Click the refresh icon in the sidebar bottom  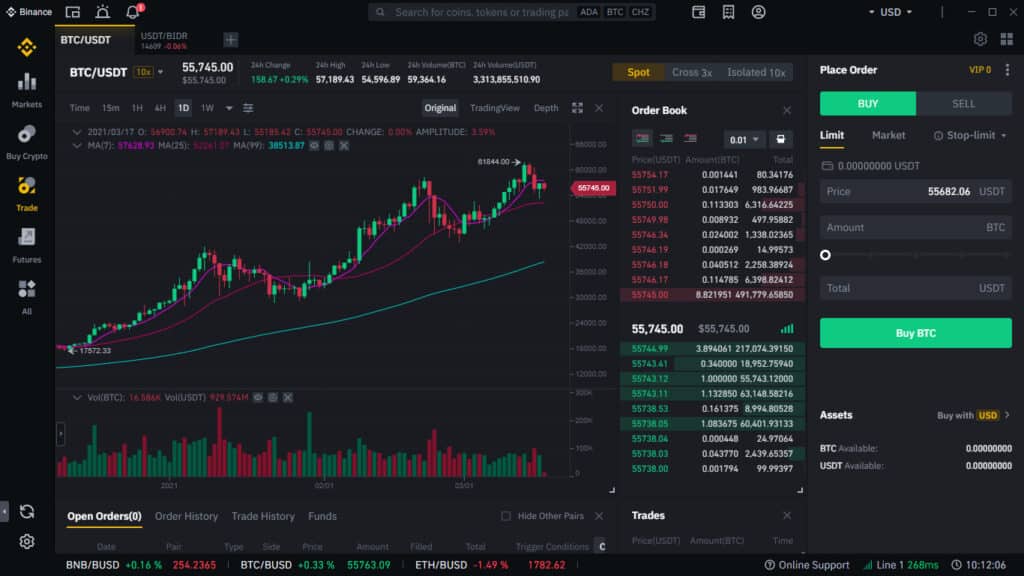(27, 511)
